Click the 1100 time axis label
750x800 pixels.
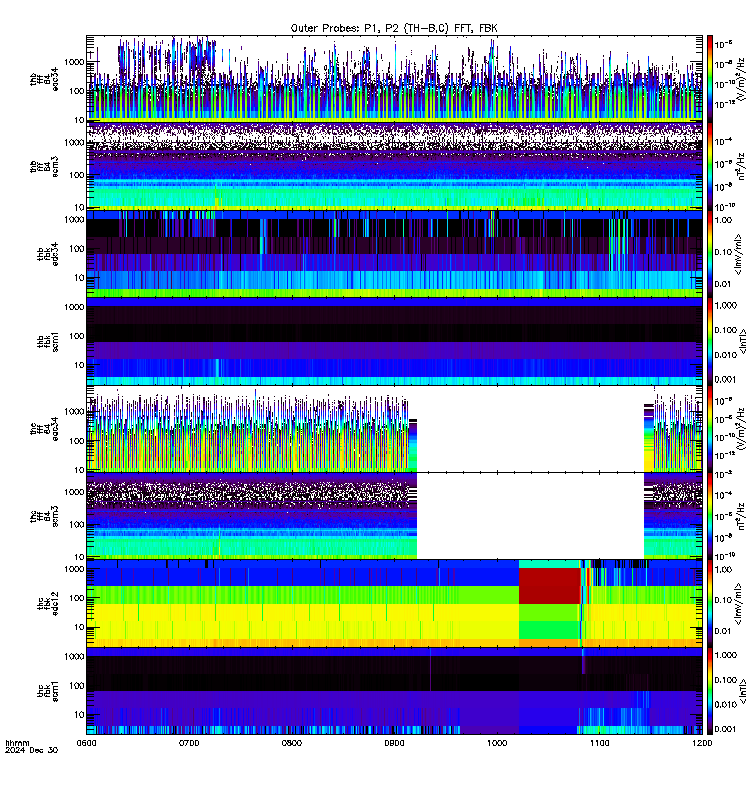(599, 743)
